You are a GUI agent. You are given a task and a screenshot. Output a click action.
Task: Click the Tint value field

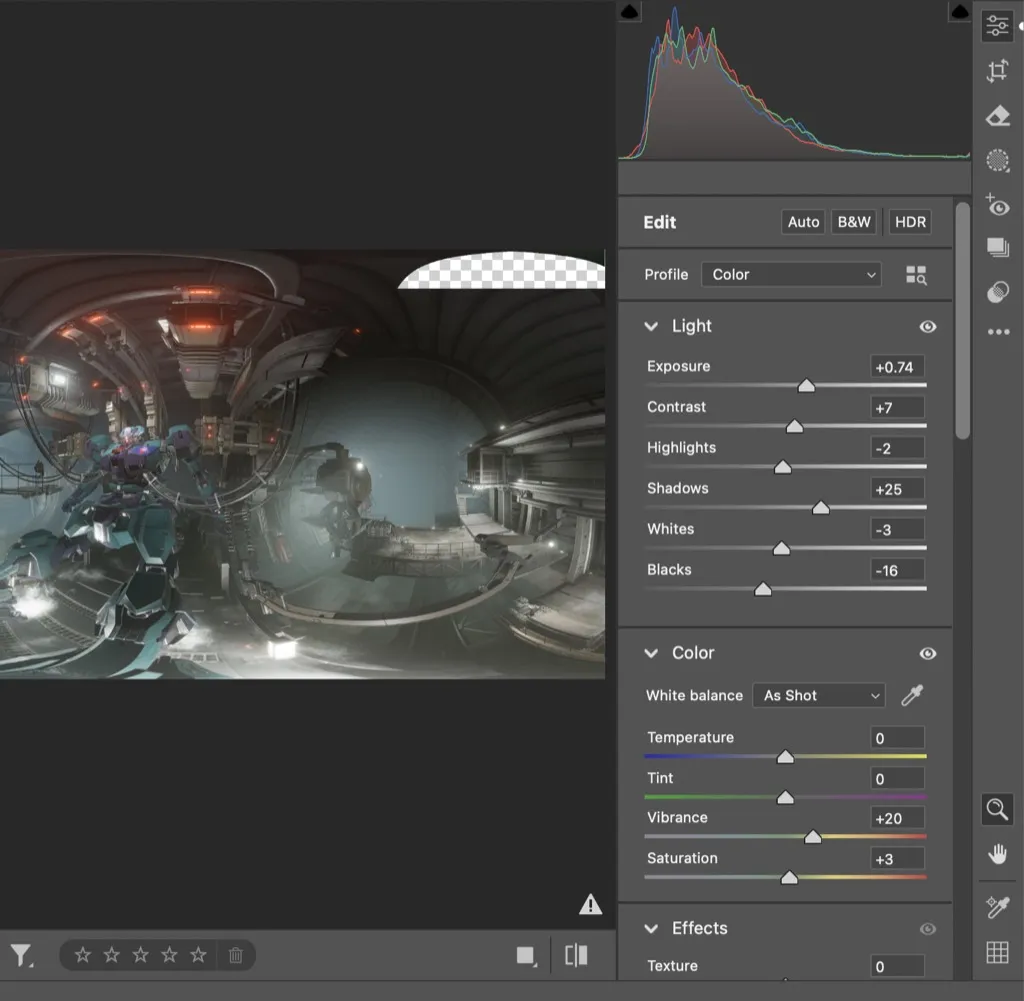point(897,779)
